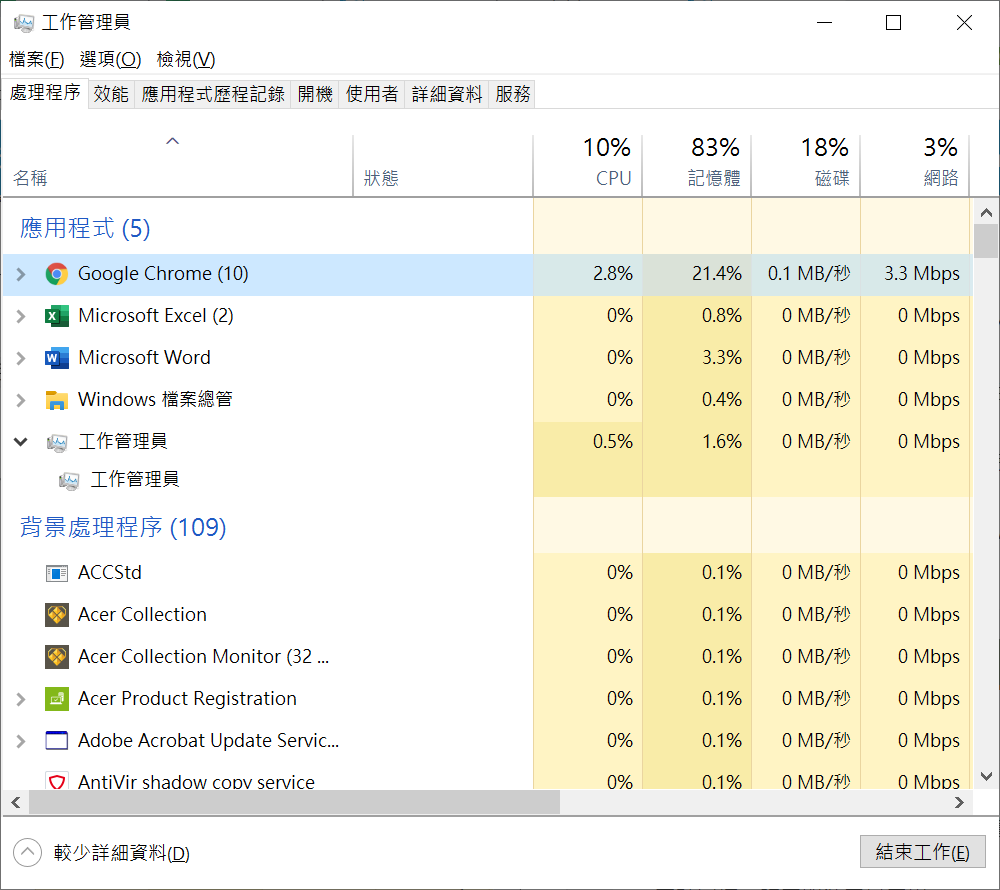
Task: Select the Acer Collection Monitor row
Action: tap(487, 657)
